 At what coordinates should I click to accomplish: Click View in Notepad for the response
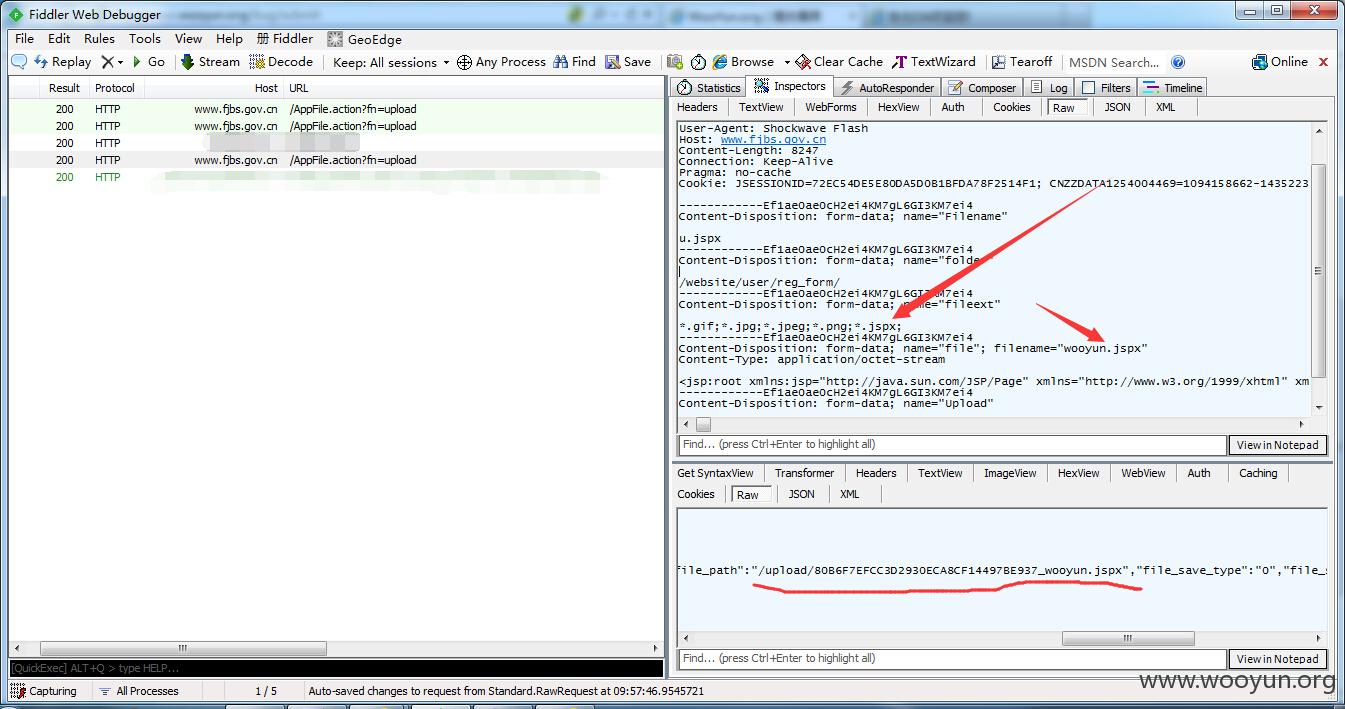pyautogui.click(x=1277, y=659)
